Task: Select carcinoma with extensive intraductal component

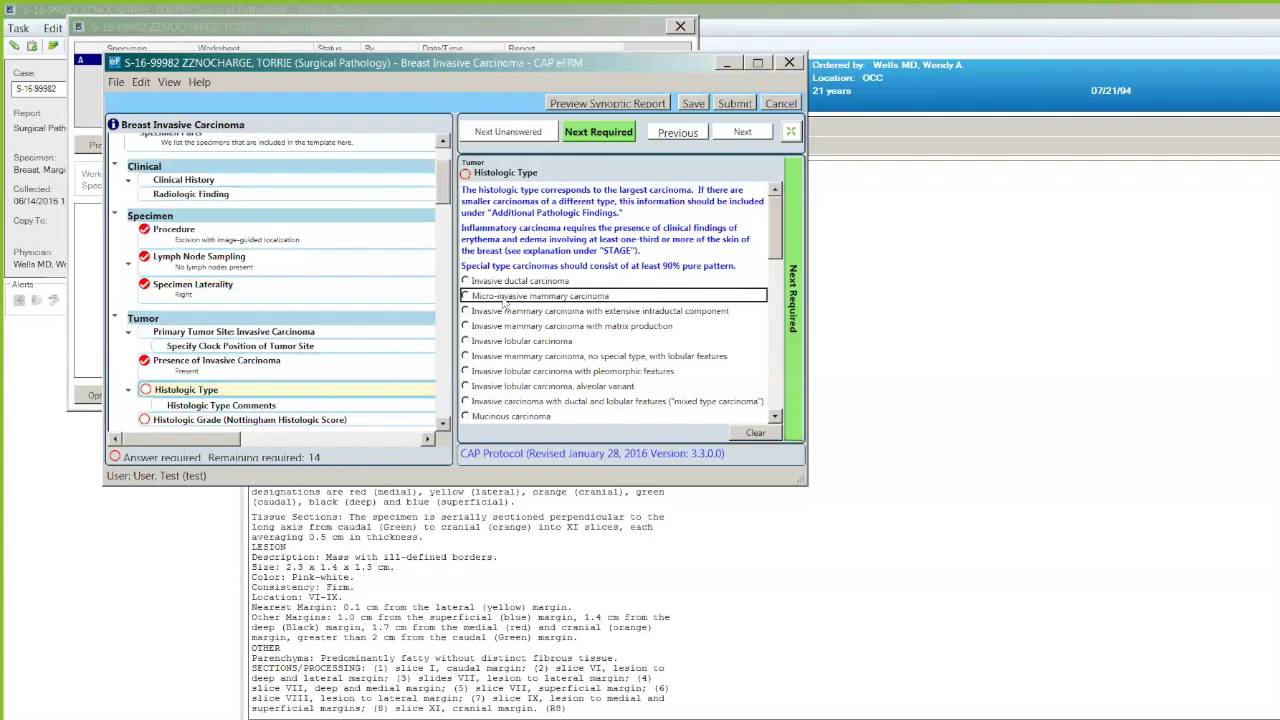Action: [465, 311]
